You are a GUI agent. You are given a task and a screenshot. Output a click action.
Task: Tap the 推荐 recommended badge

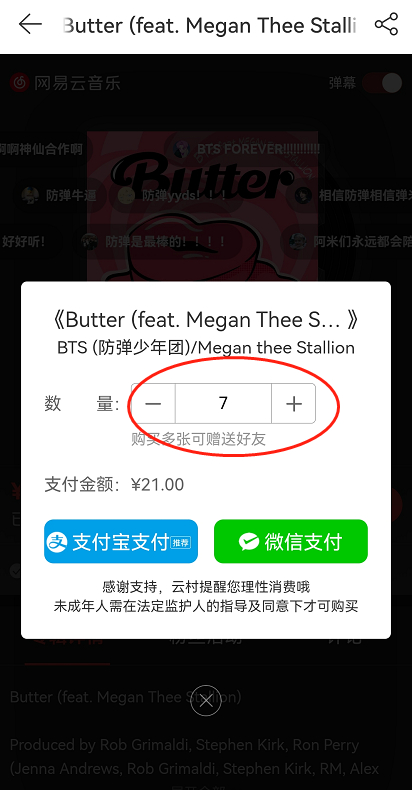click(x=181, y=543)
